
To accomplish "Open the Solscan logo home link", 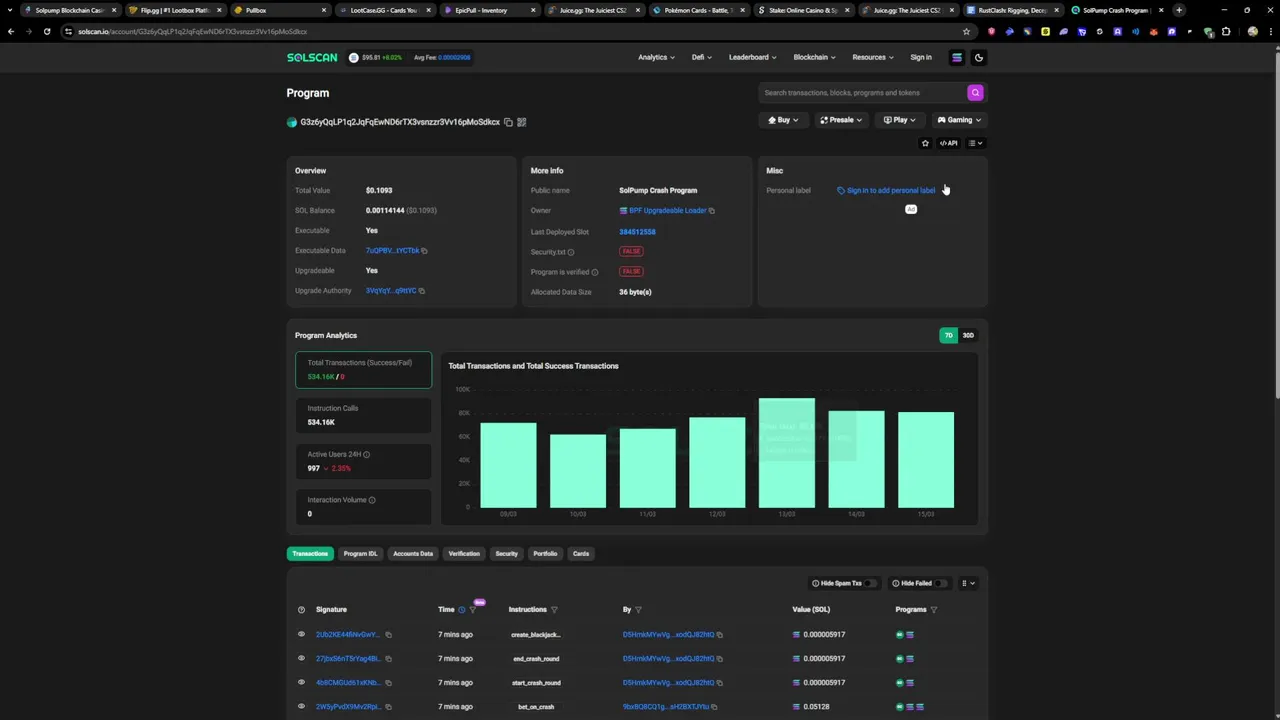I will [x=312, y=57].
